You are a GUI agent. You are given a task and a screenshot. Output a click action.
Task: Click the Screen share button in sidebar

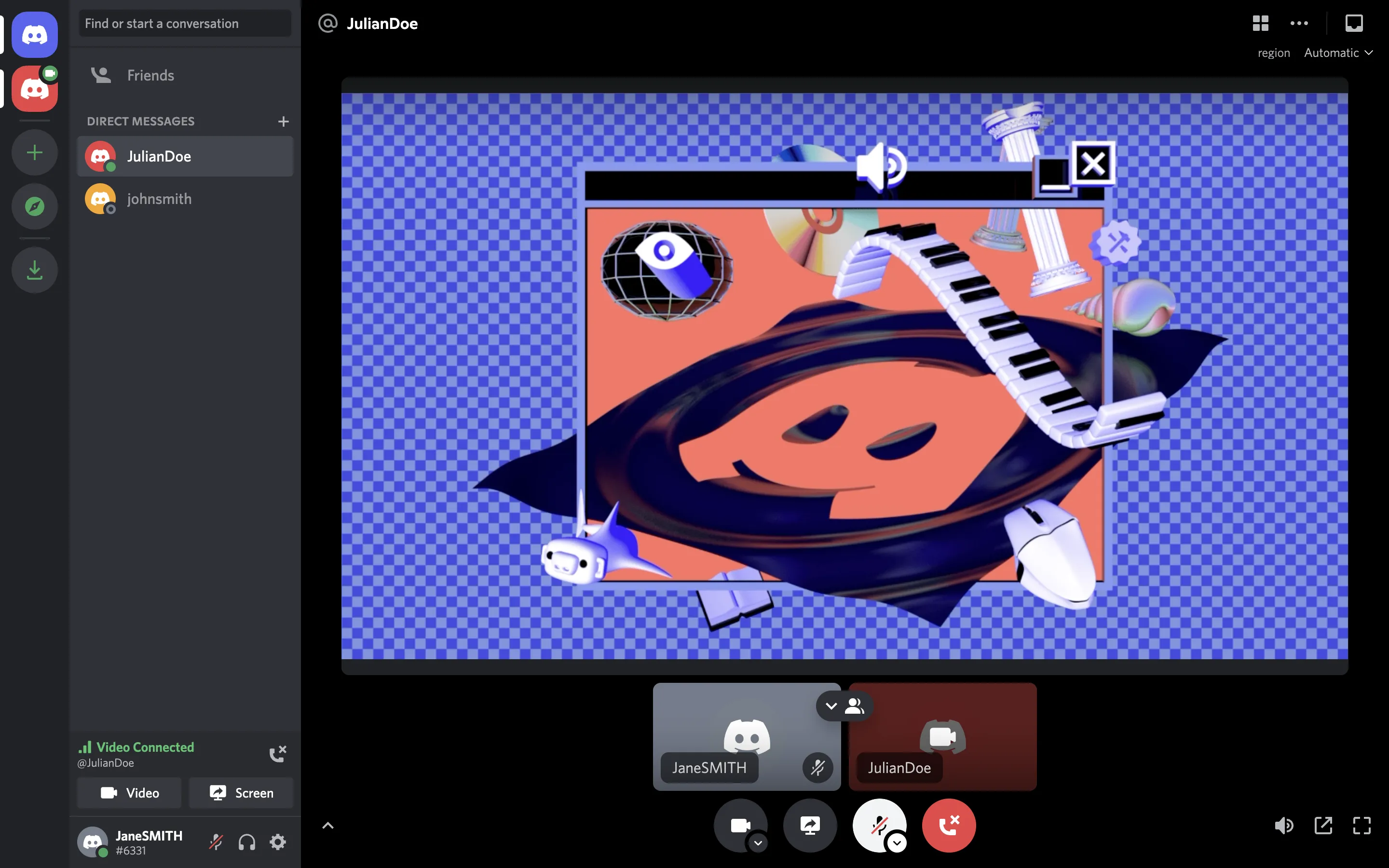click(241, 793)
